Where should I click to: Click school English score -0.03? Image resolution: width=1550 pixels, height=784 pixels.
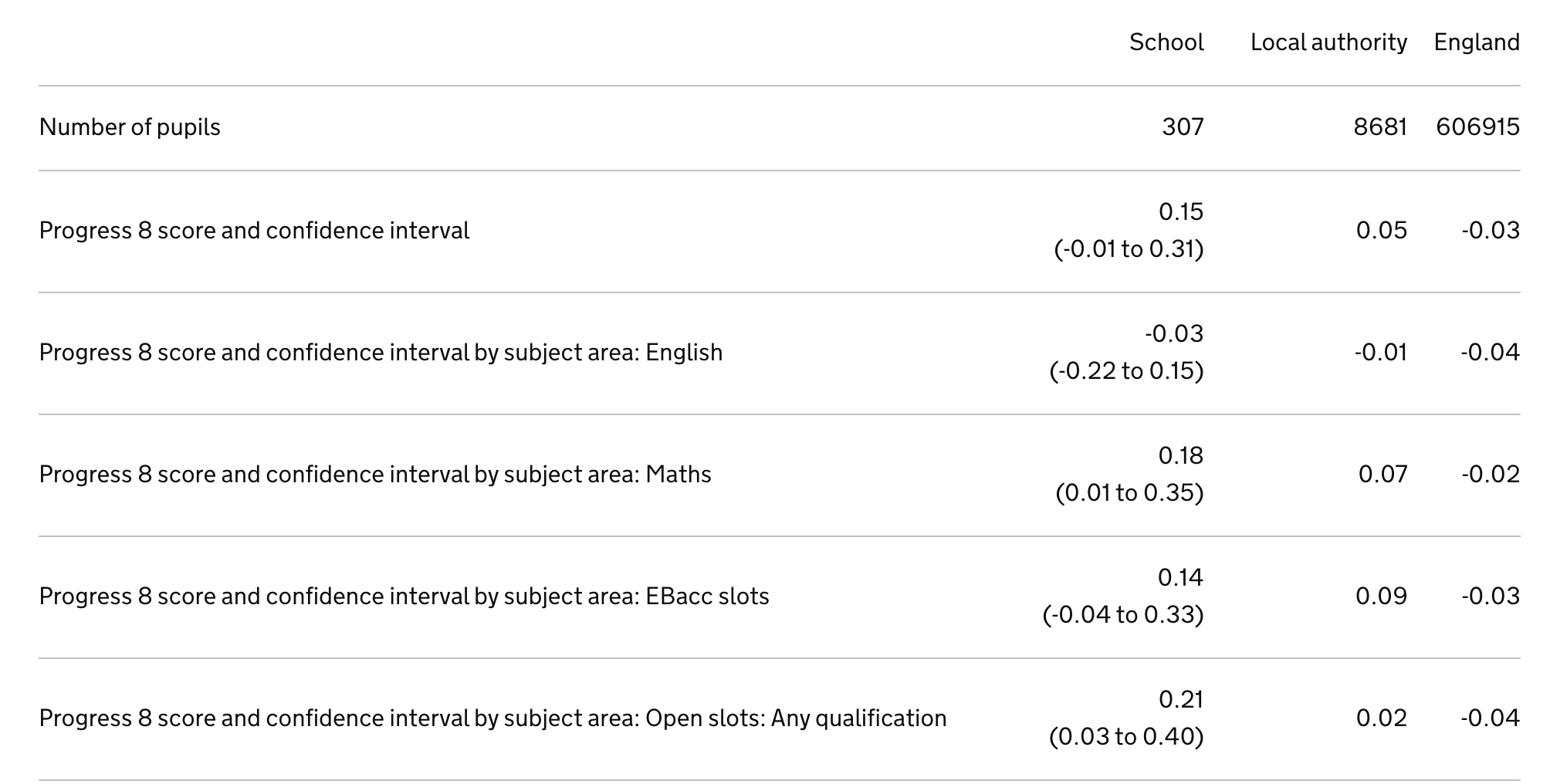coord(1174,333)
